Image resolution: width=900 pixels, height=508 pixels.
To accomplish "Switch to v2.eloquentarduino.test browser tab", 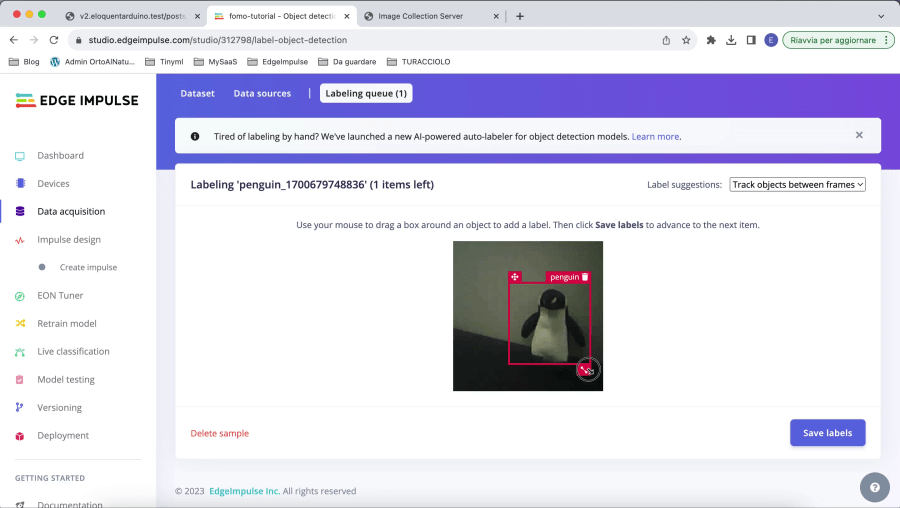I will [x=133, y=16].
